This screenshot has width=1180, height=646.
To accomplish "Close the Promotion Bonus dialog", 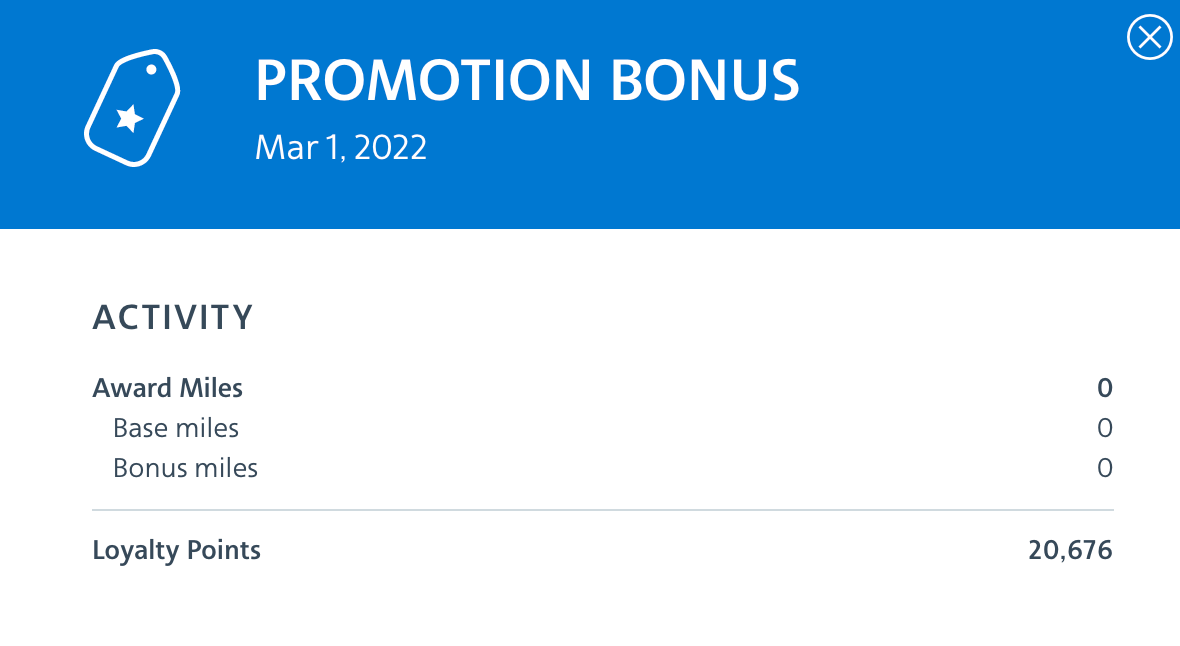I will click(x=1149, y=38).
